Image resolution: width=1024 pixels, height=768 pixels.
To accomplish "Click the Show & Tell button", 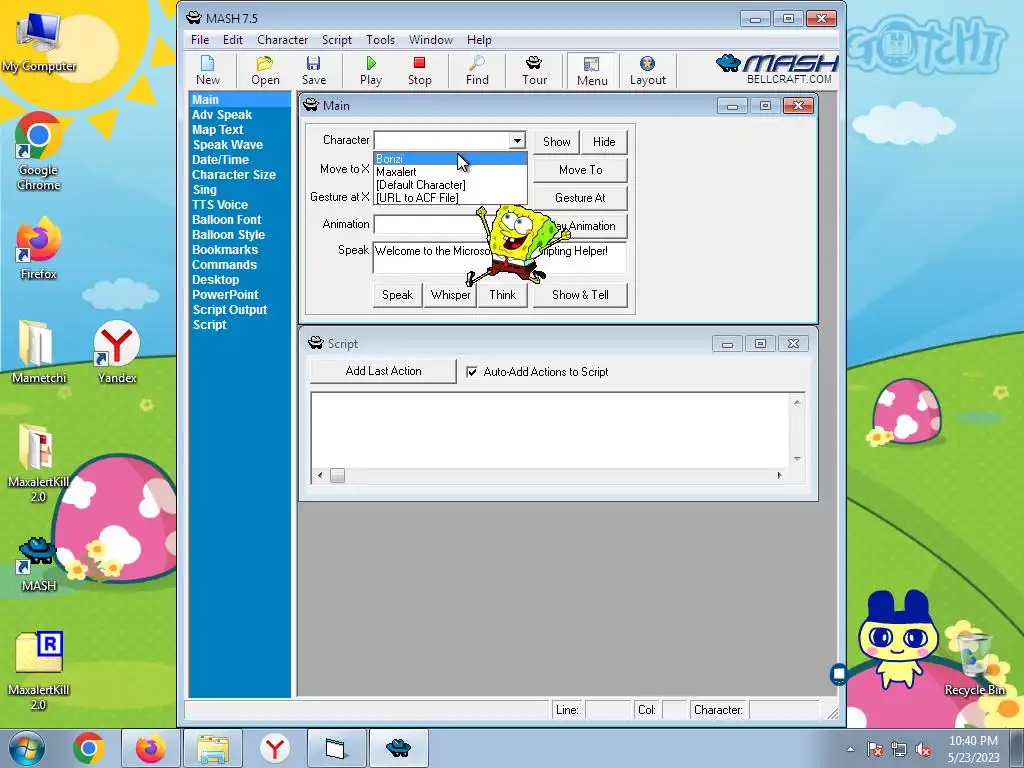I will pos(581,295).
